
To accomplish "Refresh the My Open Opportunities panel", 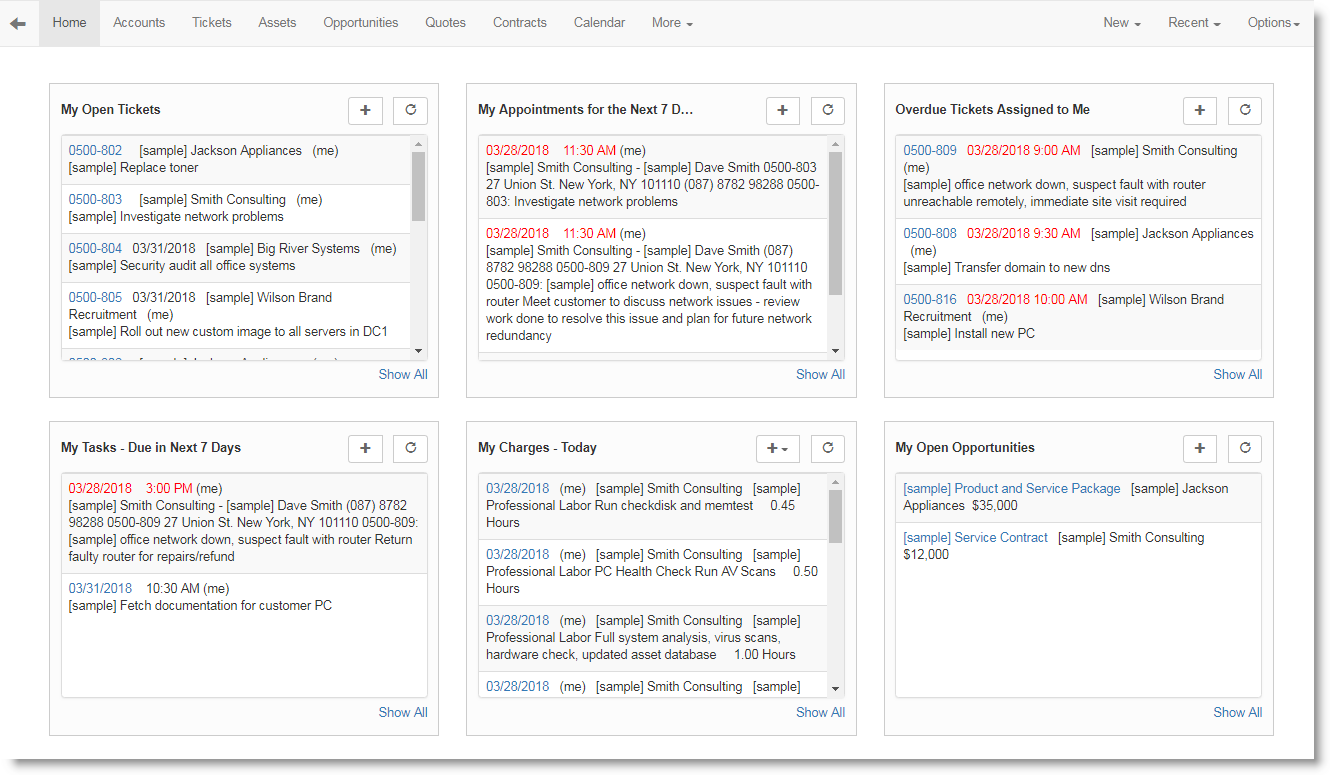I will 1245,449.
